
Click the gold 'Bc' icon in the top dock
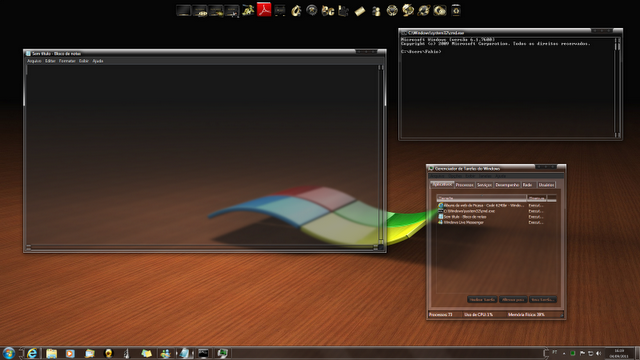pyautogui.click(x=328, y=11)
